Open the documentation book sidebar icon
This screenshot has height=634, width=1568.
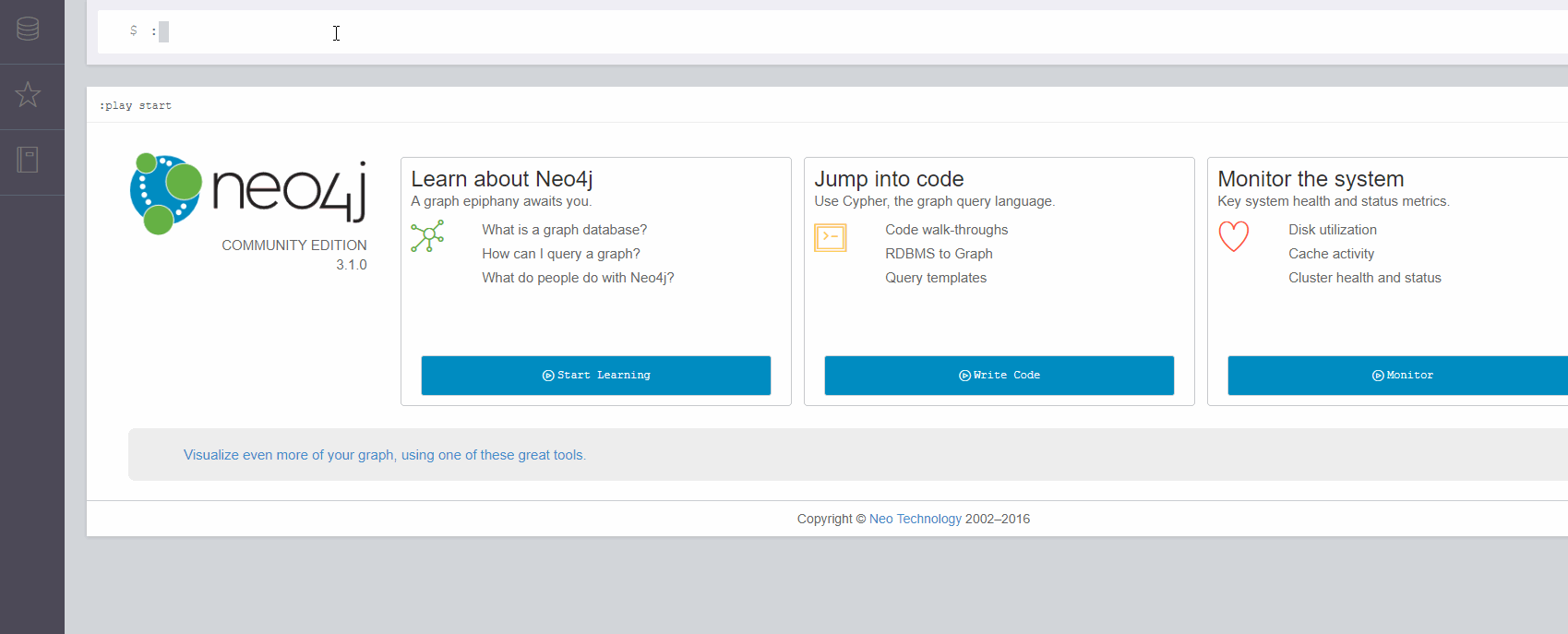[x=28, y=160]
